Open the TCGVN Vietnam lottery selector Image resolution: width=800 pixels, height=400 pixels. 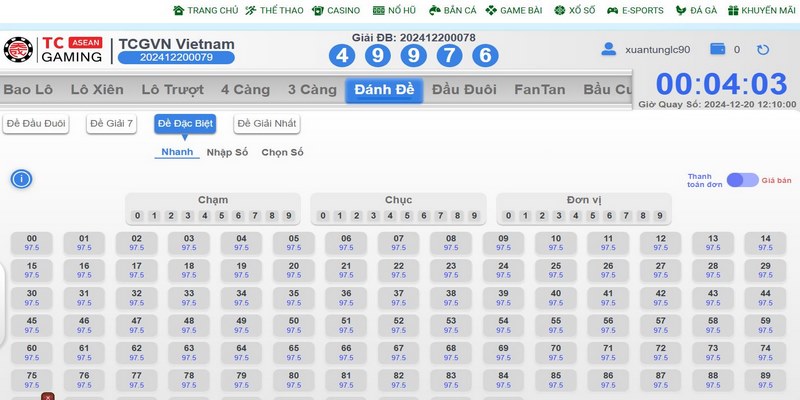click(176, 44)
